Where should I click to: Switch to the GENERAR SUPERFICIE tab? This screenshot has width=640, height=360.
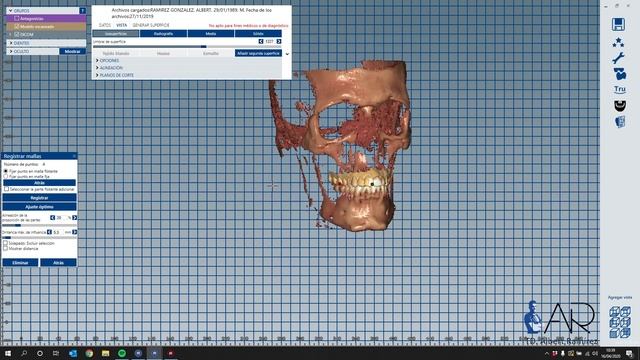151,25
